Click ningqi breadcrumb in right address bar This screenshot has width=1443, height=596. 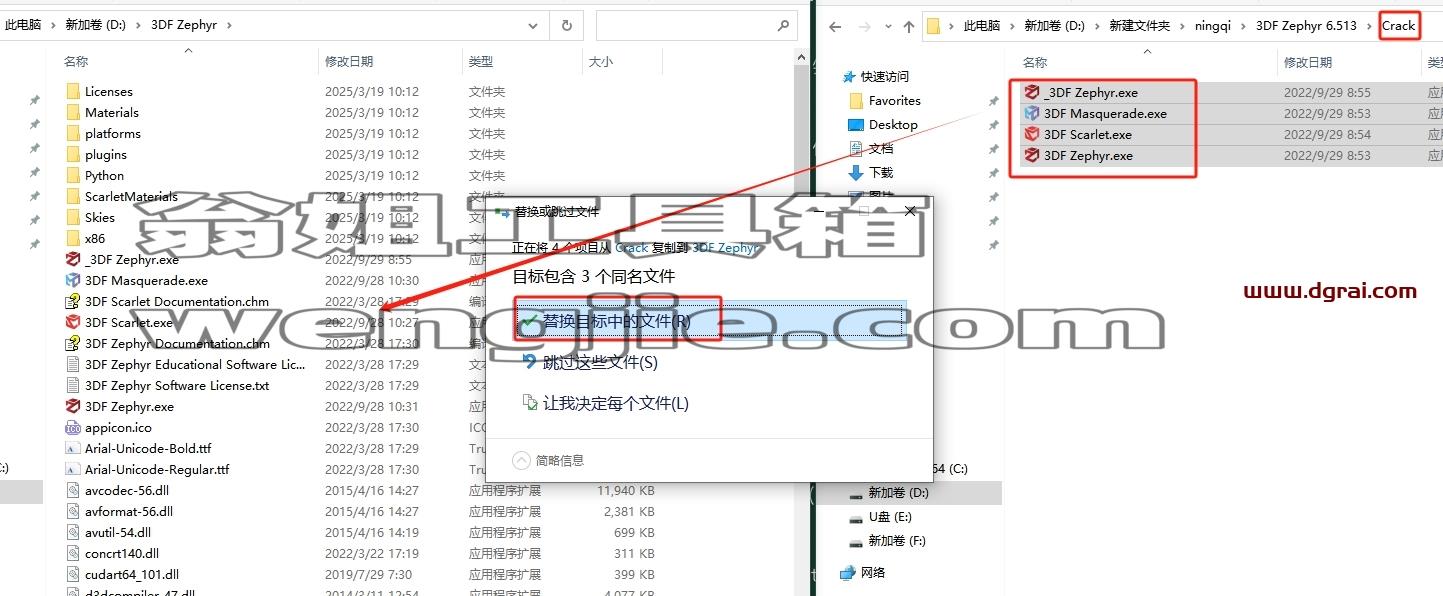[x=1215, y=26]
